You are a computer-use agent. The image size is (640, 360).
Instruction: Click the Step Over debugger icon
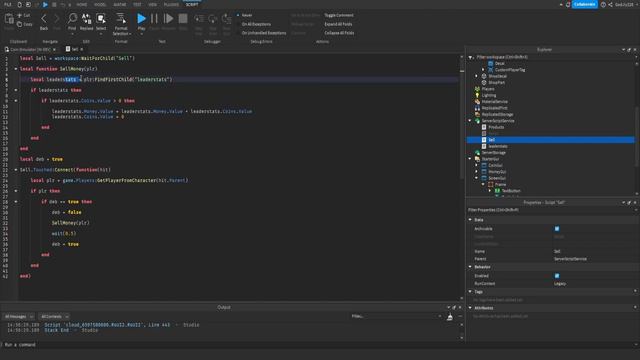point(213,19)
